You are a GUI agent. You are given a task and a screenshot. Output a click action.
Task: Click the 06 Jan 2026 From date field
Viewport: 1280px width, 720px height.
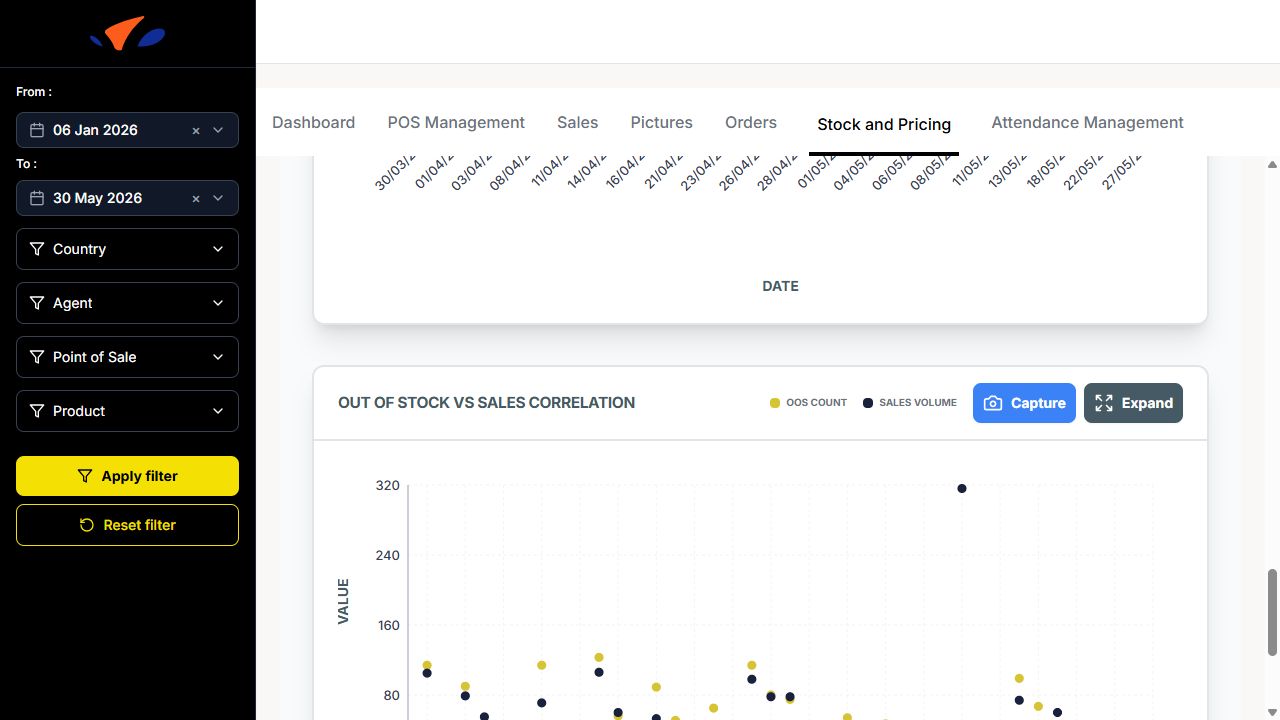click(x=127, y=130)
